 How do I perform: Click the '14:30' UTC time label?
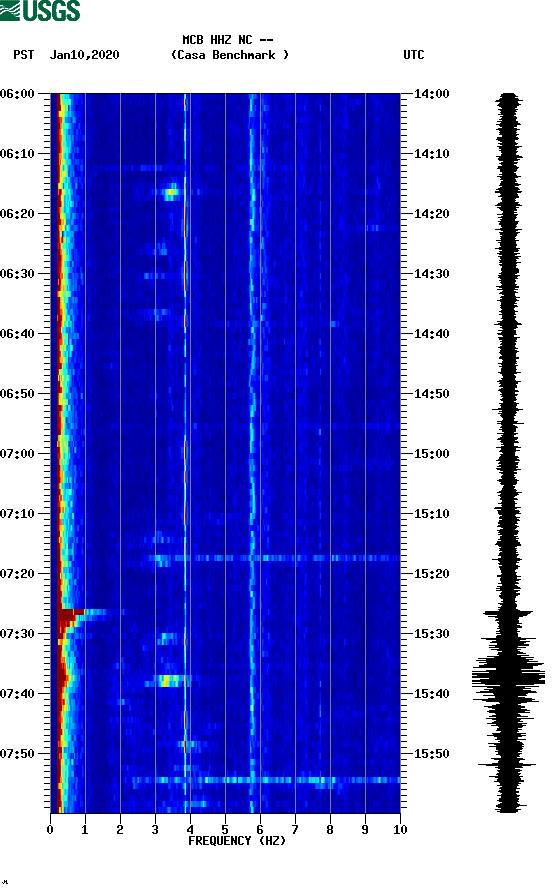(x=431, y=273)
